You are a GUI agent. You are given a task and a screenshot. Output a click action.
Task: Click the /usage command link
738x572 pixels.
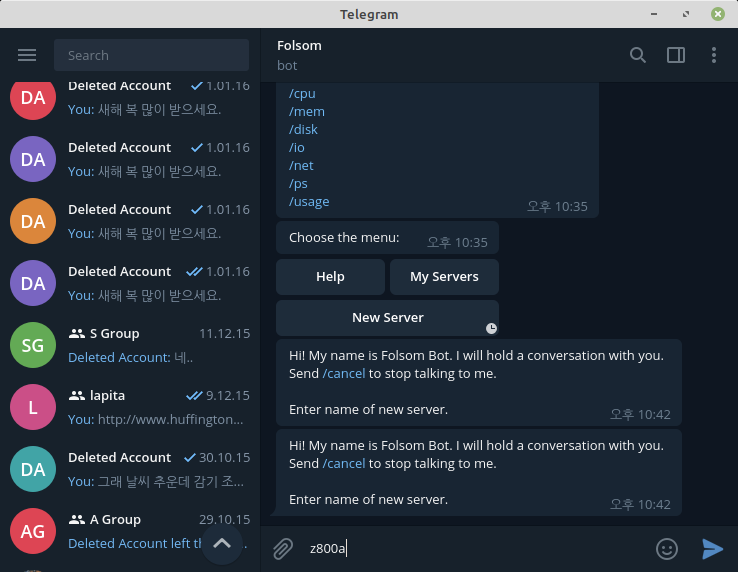coord(309,201)
